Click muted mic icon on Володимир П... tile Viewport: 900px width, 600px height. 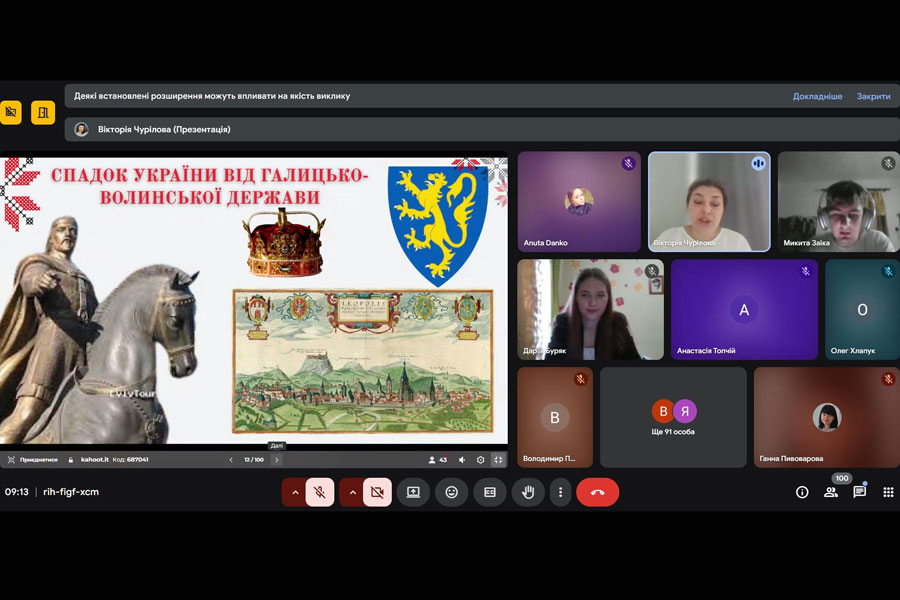pyautogui.click(x=581, y=379)
